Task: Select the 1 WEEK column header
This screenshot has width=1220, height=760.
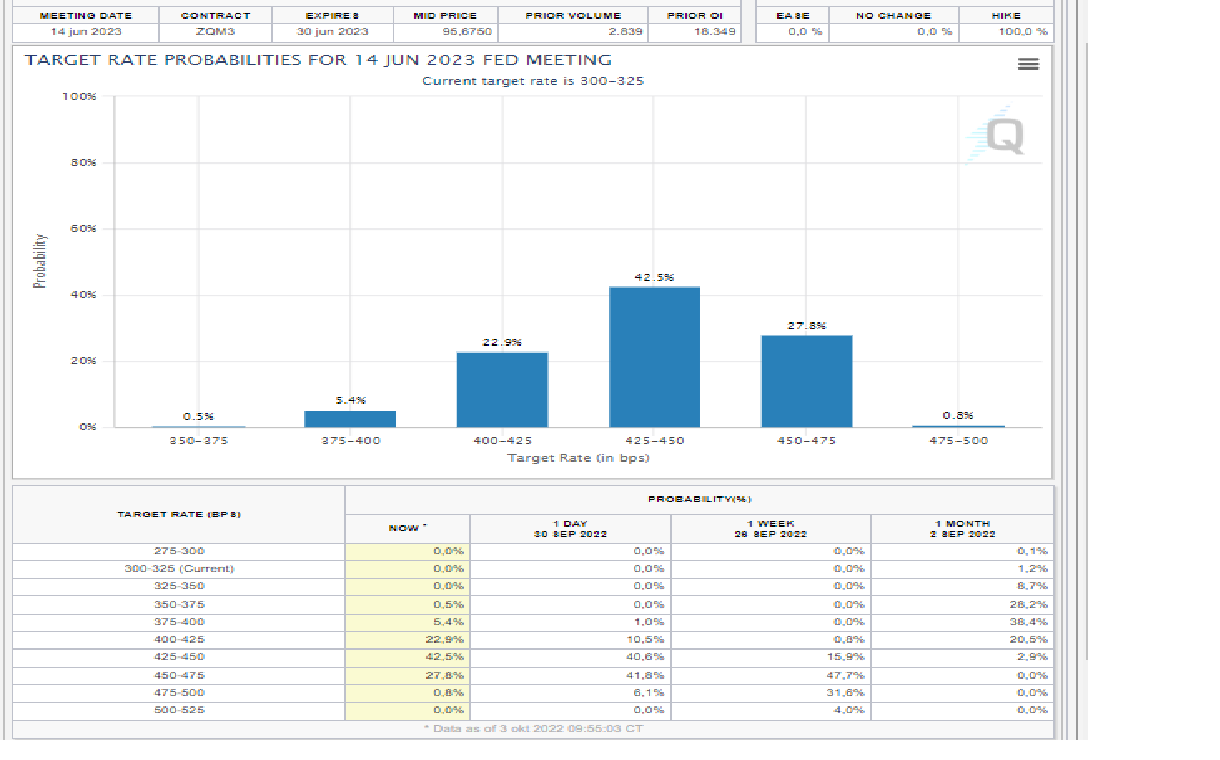Action: point(770,528)
